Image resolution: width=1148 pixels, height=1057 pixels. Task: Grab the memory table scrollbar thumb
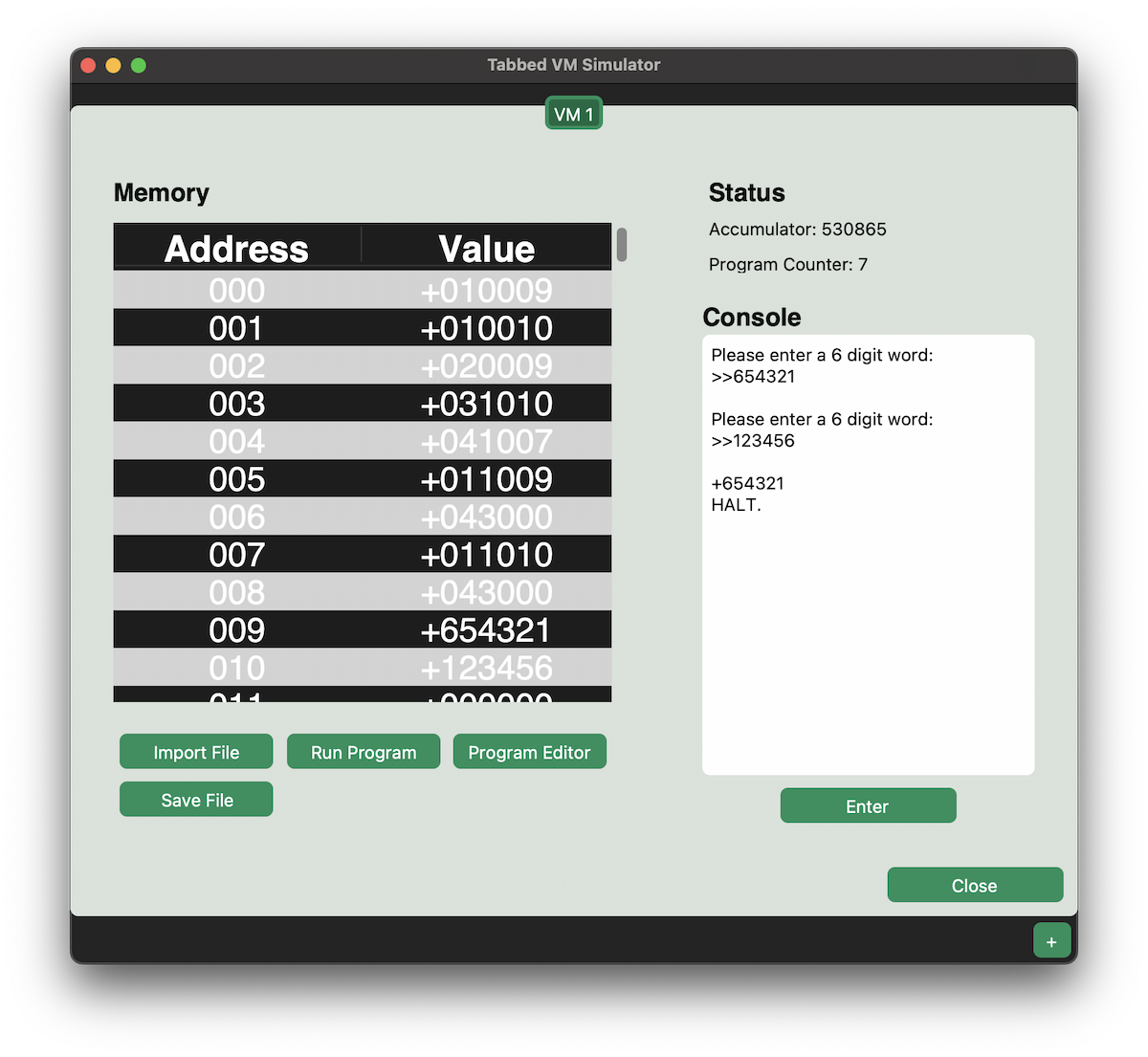coord(622,244)
